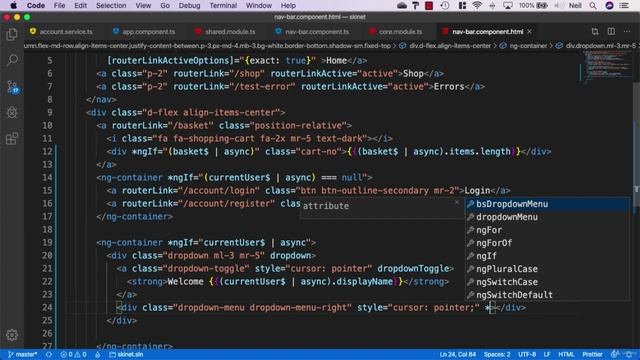
Task: Open the Help menu
Action: [288, 5]
